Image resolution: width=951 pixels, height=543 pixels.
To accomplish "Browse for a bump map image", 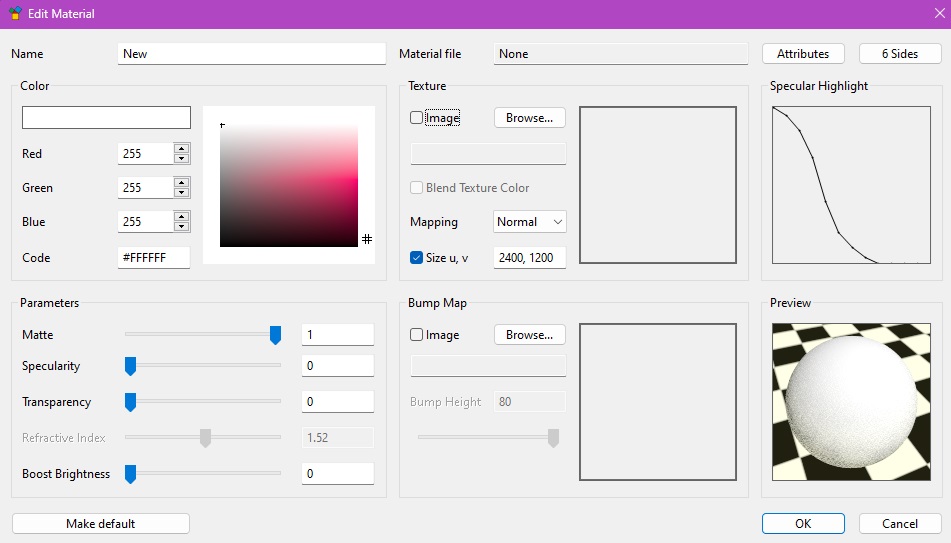I will pyautogui.click(x=529, y=334).
